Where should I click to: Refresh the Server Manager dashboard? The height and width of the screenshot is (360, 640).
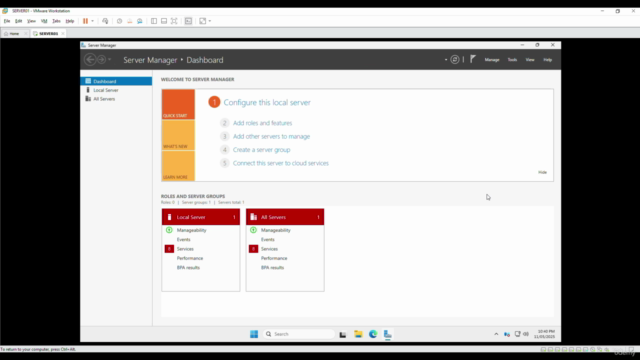click(455, 60)
